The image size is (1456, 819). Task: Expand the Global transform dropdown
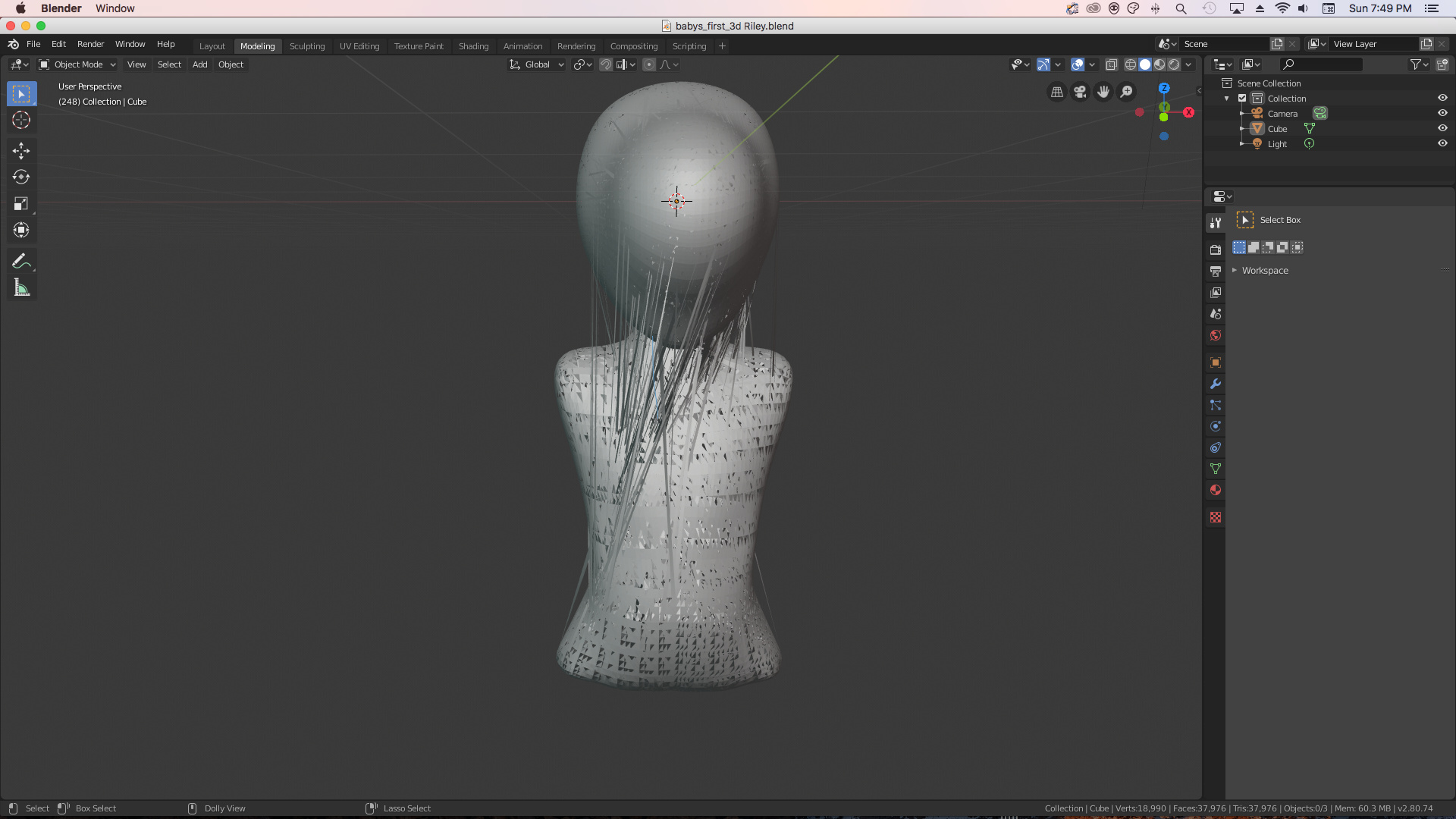click(557, 64)
